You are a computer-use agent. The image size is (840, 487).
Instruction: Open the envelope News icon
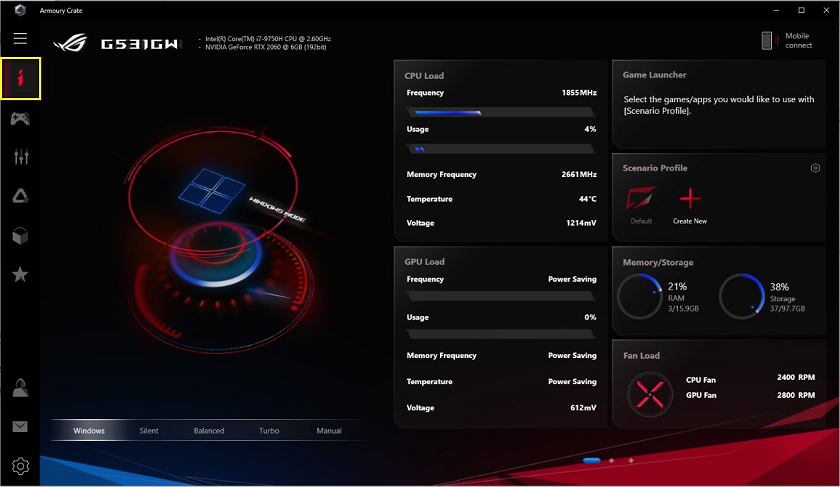pyautogui.click(x=20, y=427)
